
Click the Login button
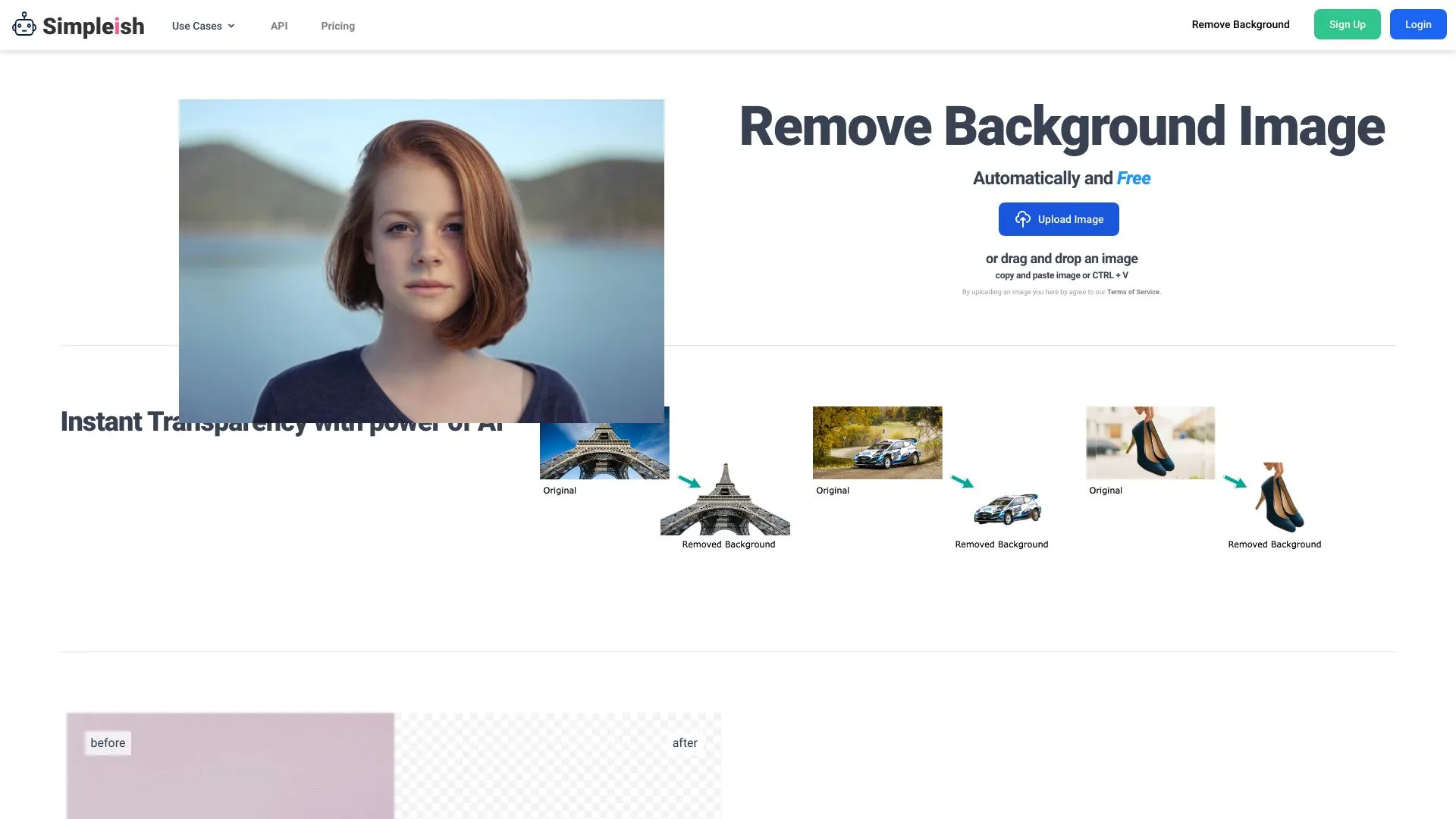[1418, 24]
